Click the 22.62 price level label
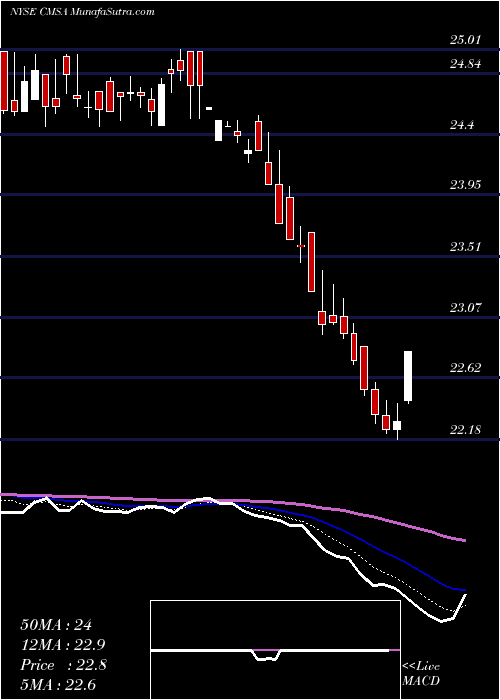500x700 pixels. tap(465, 368)
